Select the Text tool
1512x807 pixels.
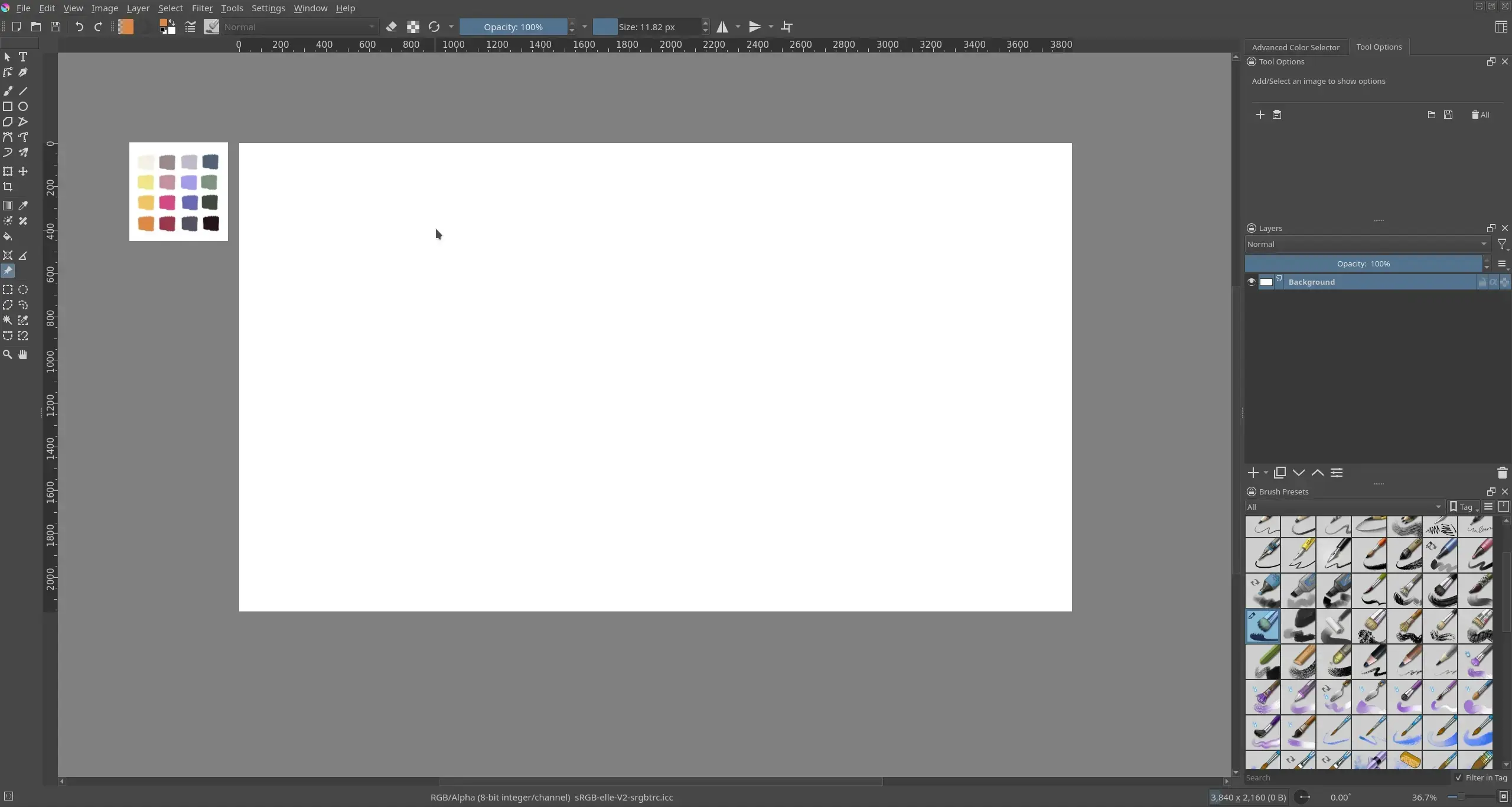coord(23,57)
